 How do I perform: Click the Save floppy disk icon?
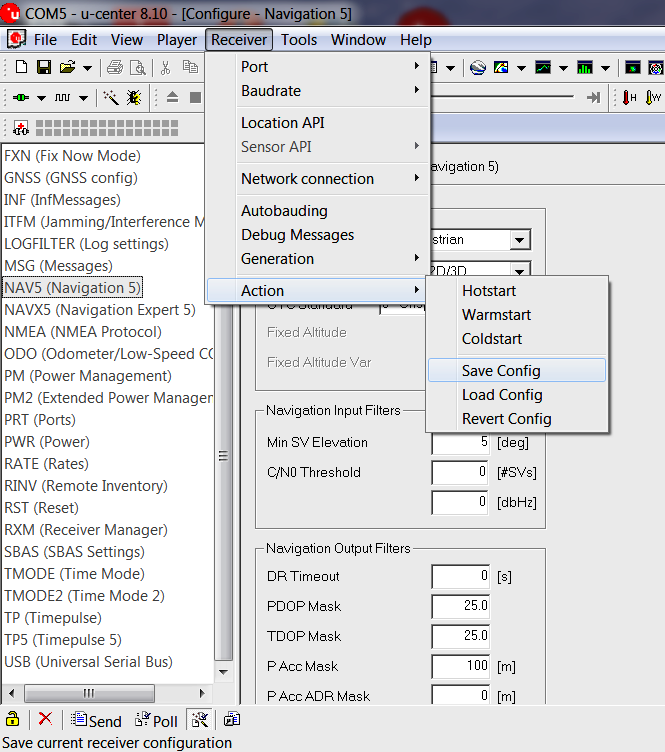pyautogui.click(x=44, y=68)
